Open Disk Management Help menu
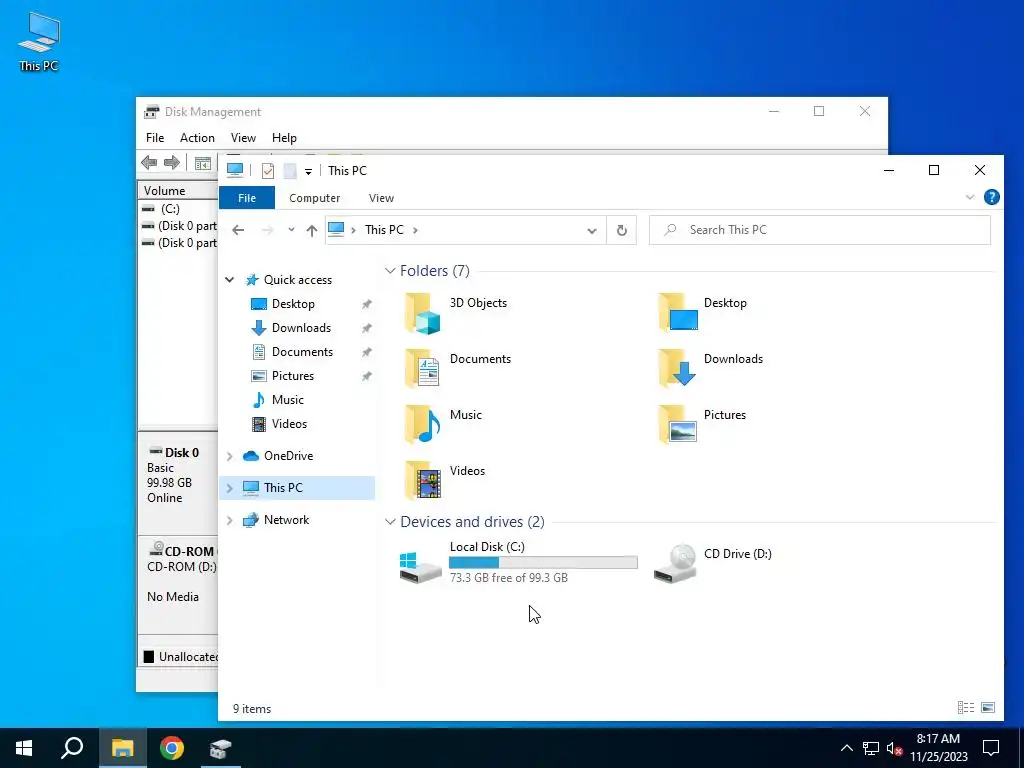This screenshot has width=1024, height=768. [284, 138]
